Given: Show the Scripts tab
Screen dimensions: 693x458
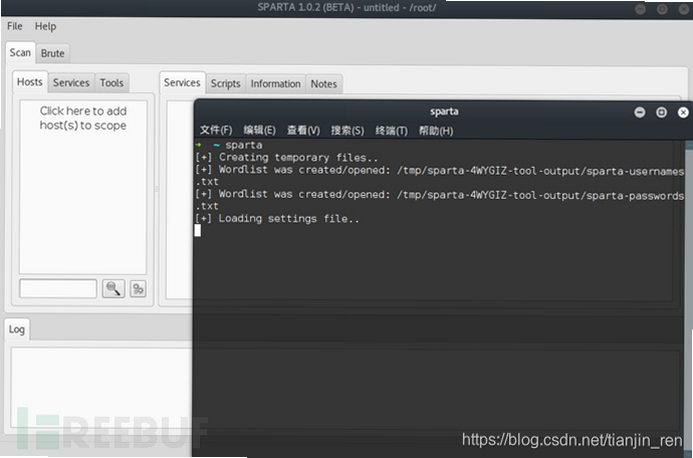Looking at the screenshot, I should (225, 84).
